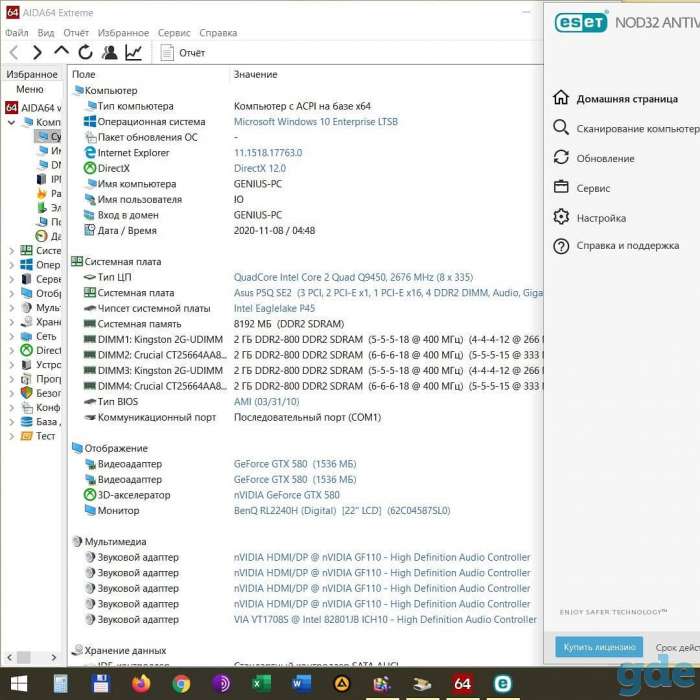The height and width of the screenshot is (700, 700).
Task: Expand the Мультимедиа tree node
Action: 12,308
